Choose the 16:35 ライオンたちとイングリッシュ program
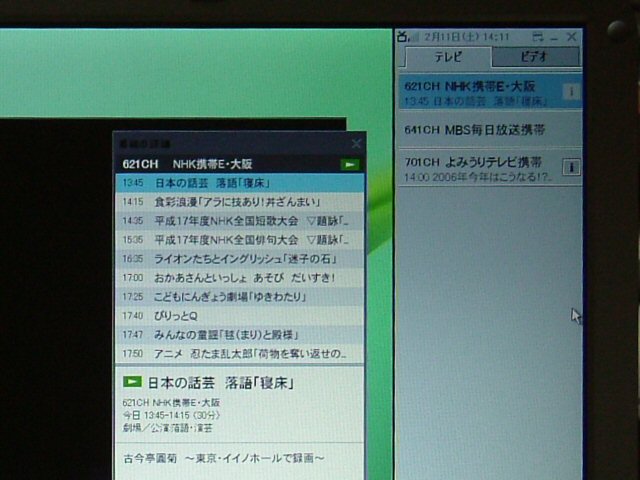 pyautogui.click(x=238, y=259)
